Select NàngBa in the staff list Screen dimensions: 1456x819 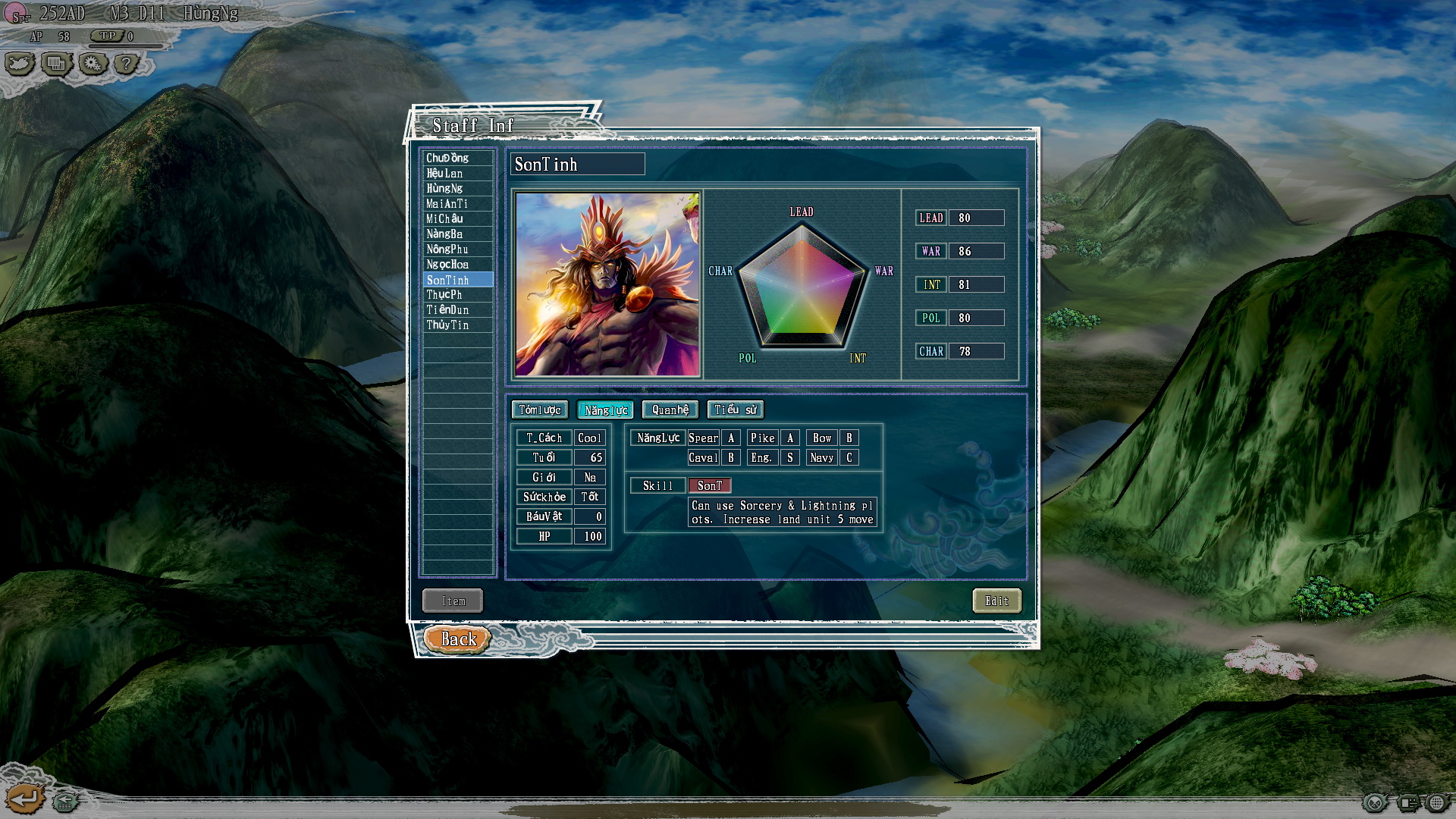[x=458, y=234]
